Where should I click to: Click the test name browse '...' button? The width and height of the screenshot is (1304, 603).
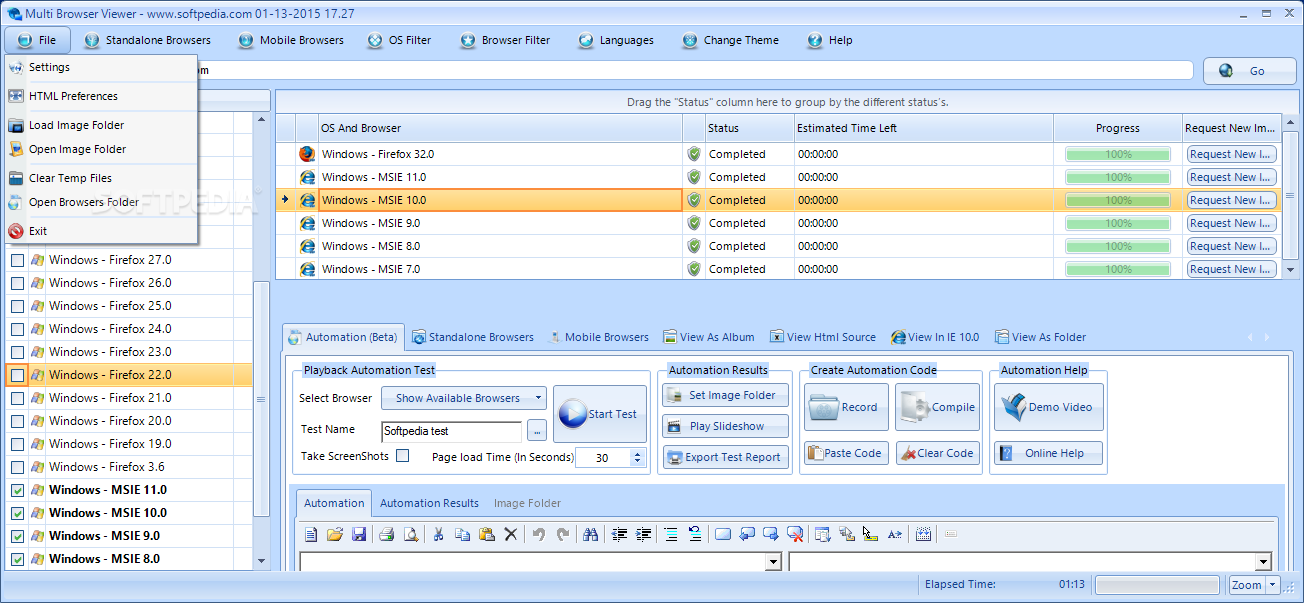point(537,431)
